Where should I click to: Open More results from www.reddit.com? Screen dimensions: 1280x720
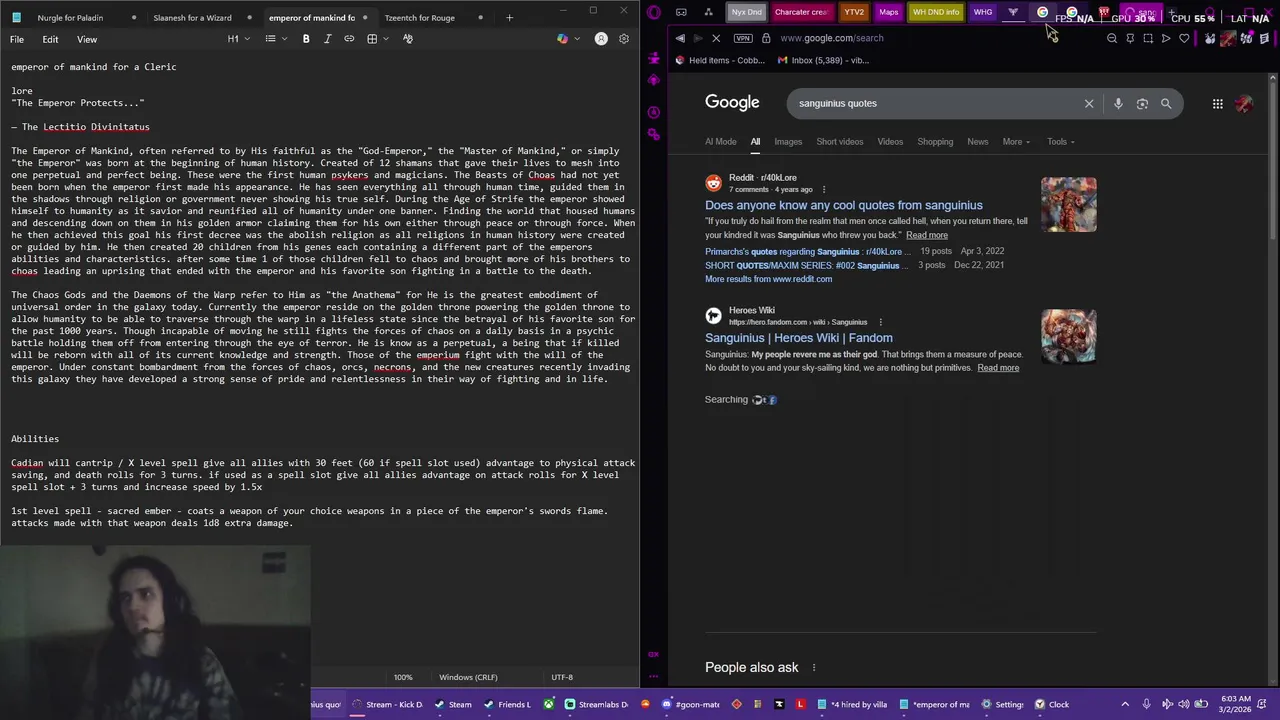[768, 279]
